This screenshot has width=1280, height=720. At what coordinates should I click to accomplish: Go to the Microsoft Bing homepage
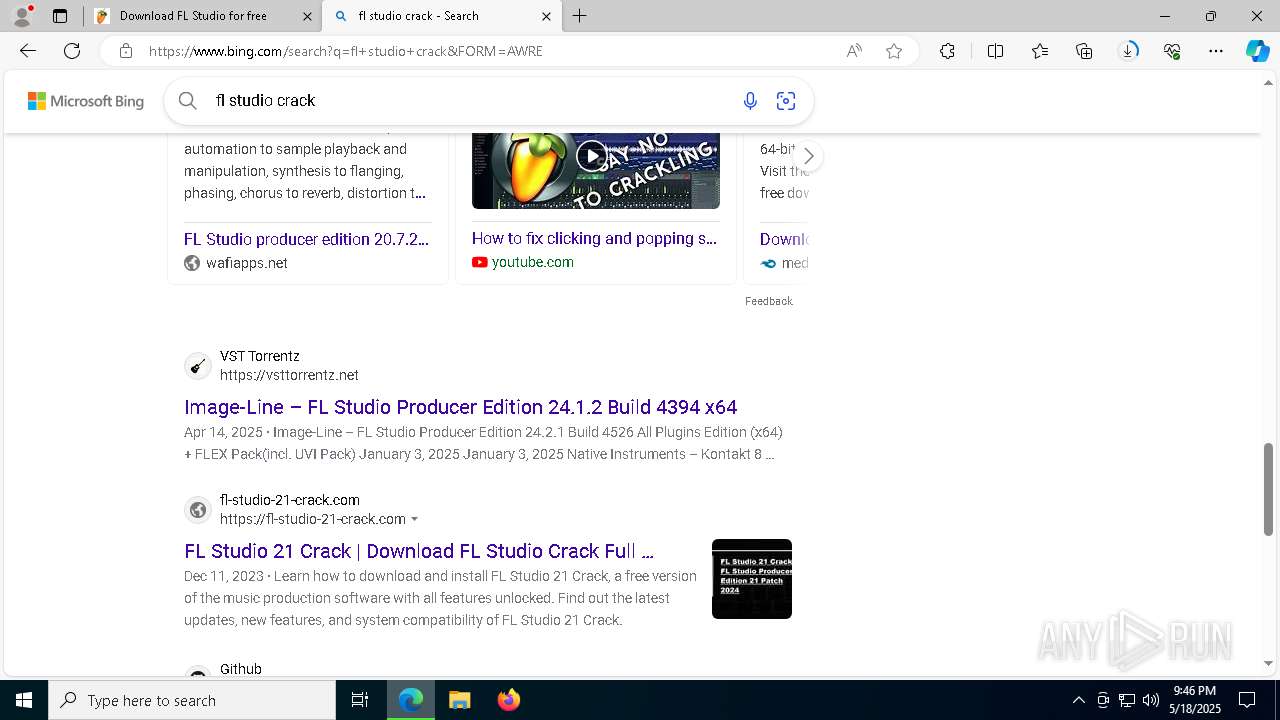coord(86,101)
